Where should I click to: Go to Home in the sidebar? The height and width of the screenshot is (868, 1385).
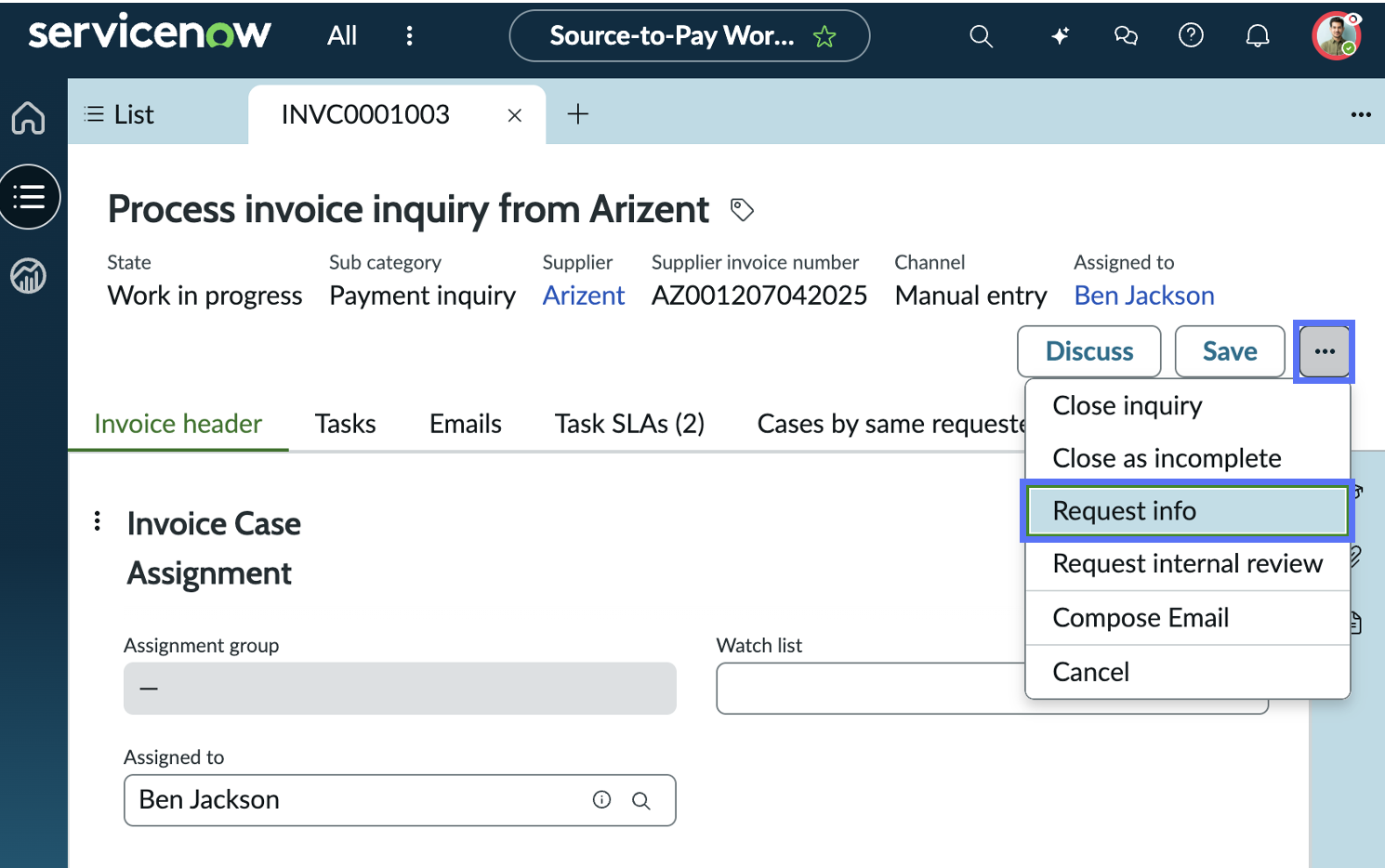point(28,118)
